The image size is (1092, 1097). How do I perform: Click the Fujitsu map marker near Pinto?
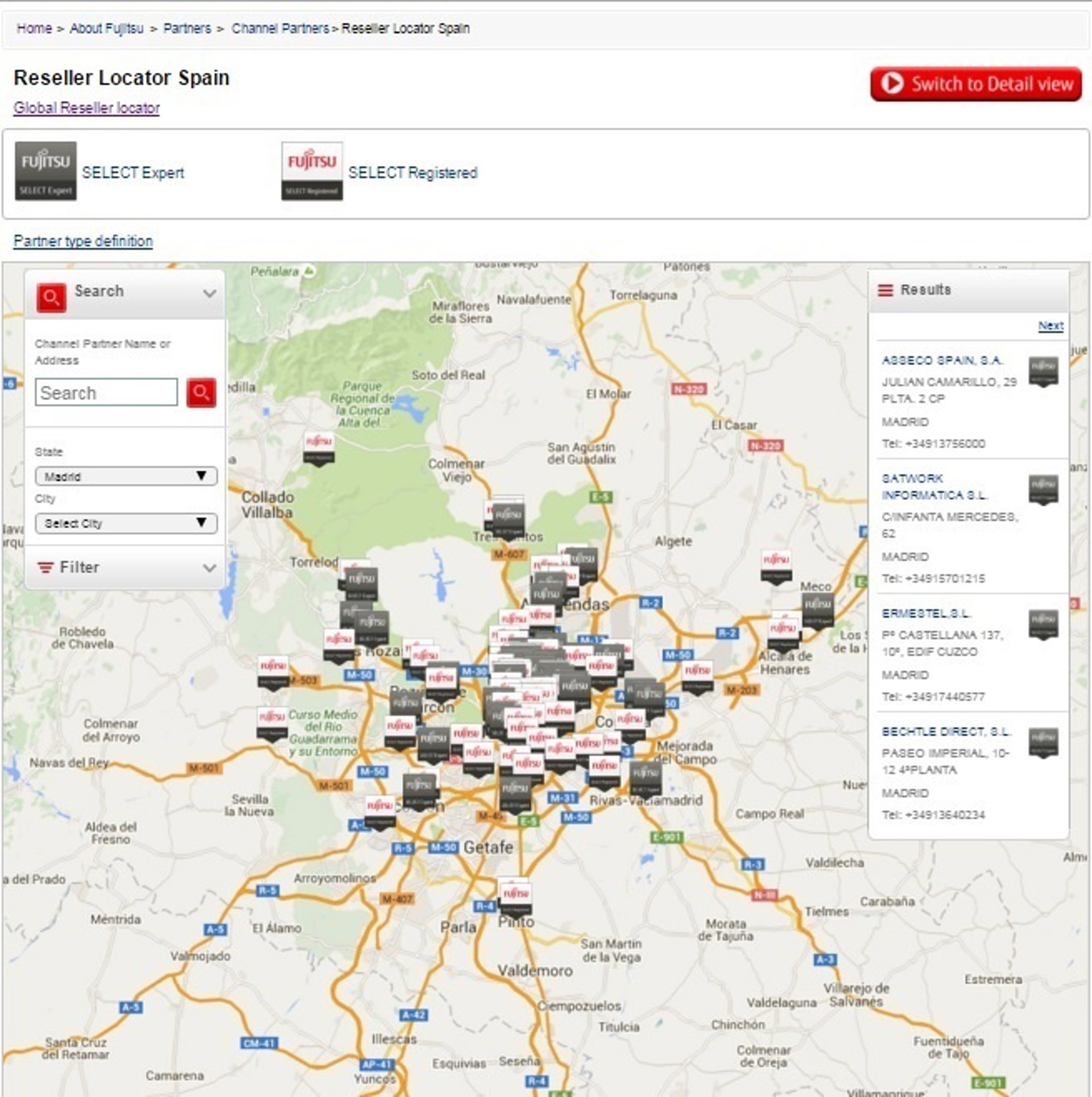(516, 898)
